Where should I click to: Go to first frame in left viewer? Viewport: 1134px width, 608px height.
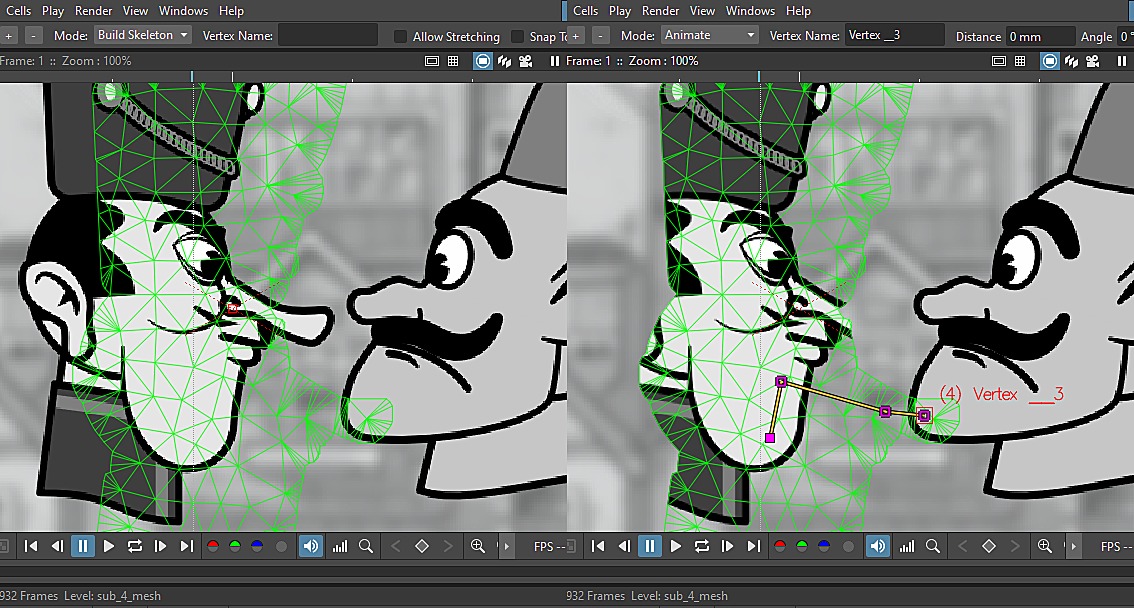tap(31, 547)
